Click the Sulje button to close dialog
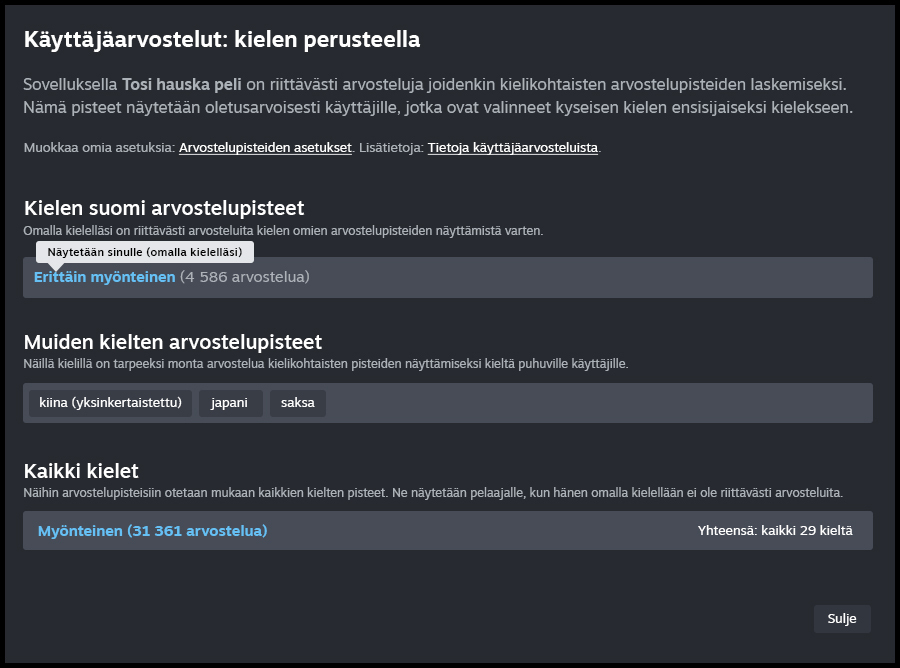The image size is (900, 668). (841, 619)
